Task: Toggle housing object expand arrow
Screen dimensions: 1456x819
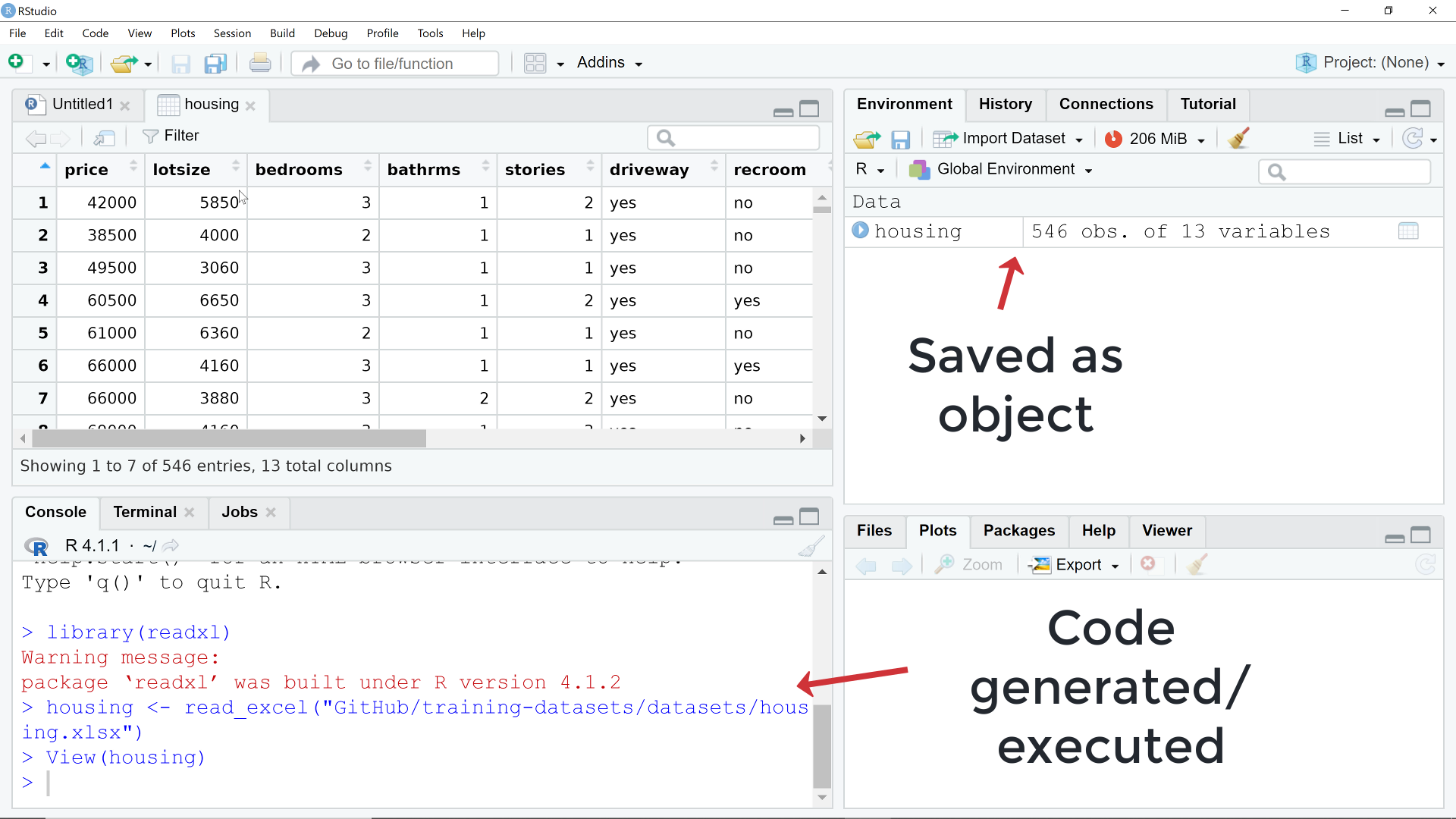Action: click(860, 231)
